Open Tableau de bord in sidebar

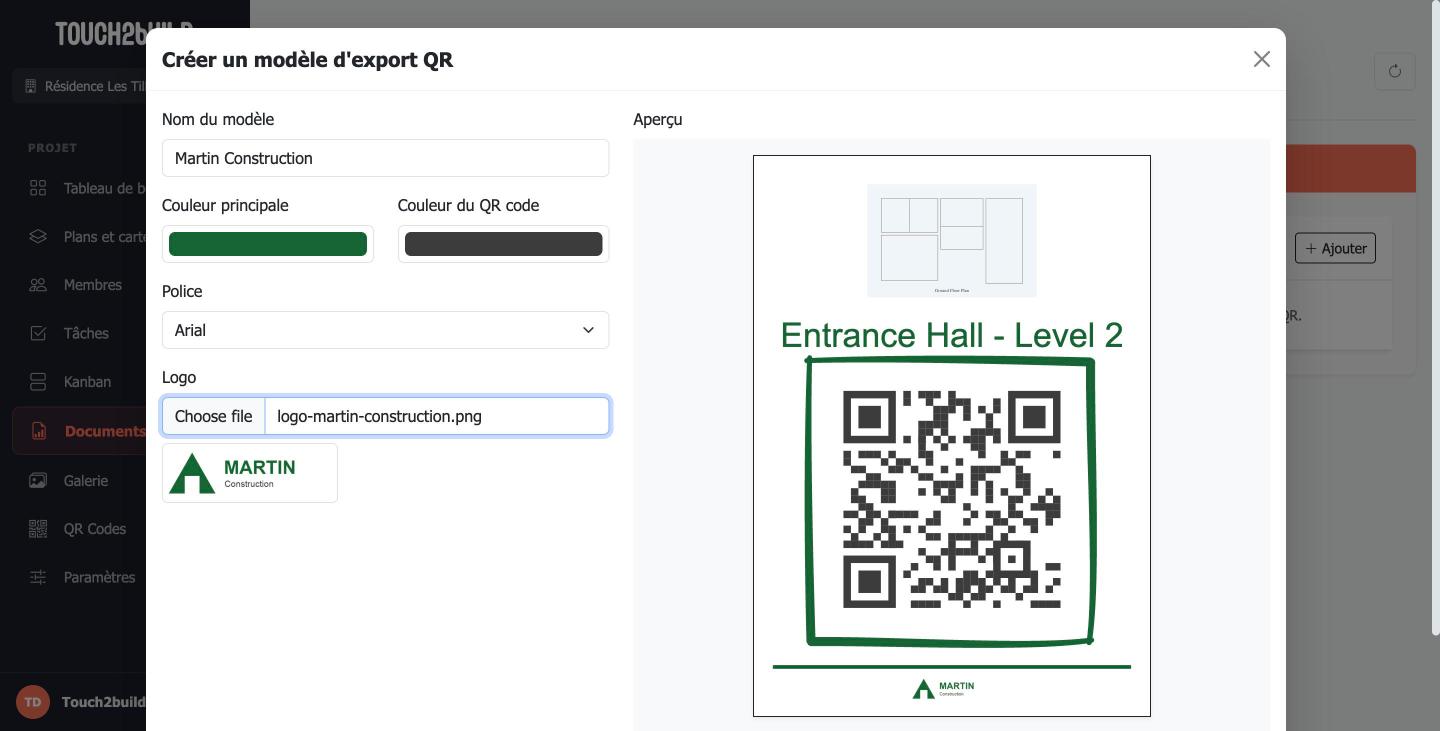(105, 188)
